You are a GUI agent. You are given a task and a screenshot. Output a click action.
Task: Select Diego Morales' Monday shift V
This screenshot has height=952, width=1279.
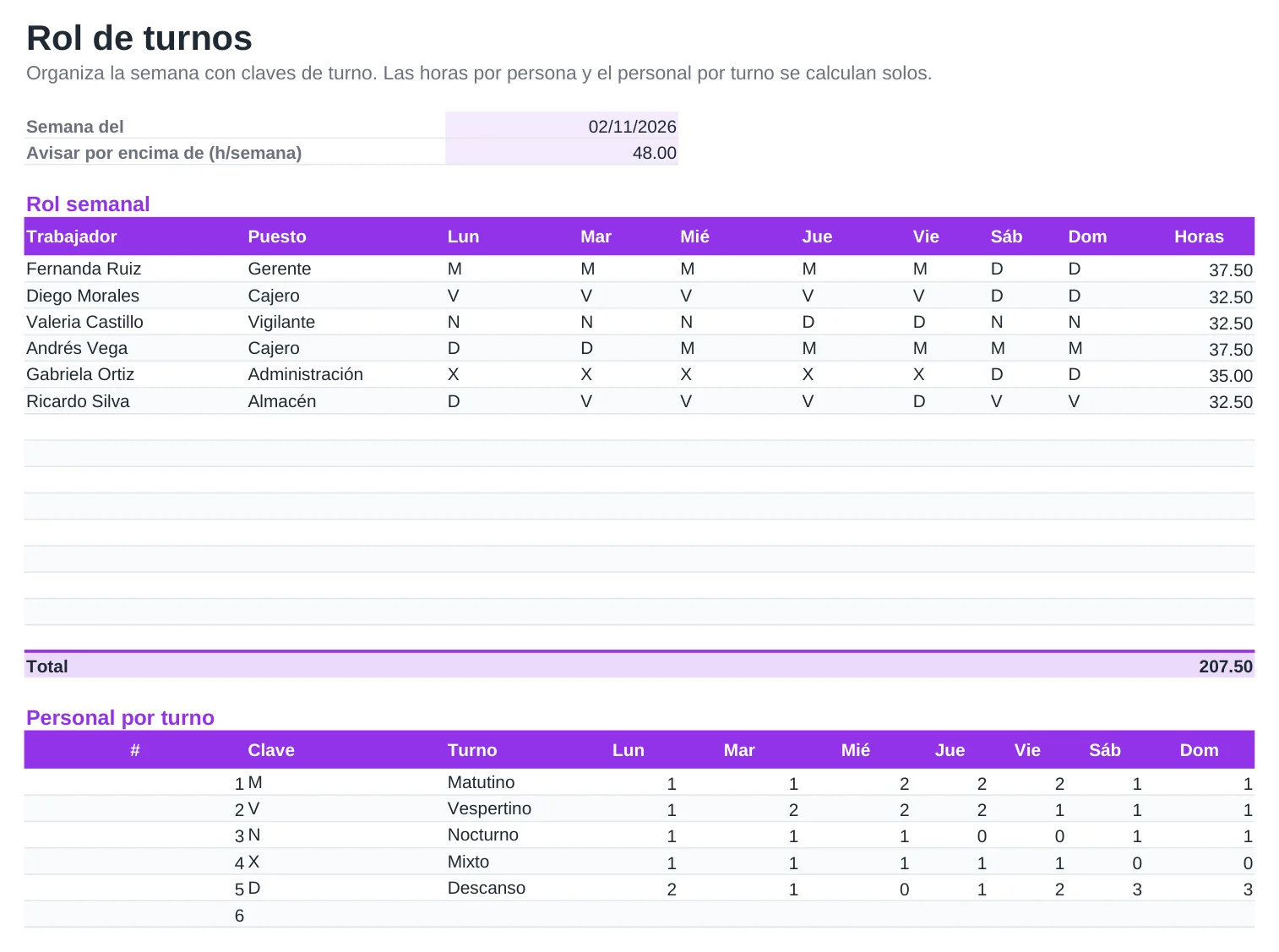(454, 296)
